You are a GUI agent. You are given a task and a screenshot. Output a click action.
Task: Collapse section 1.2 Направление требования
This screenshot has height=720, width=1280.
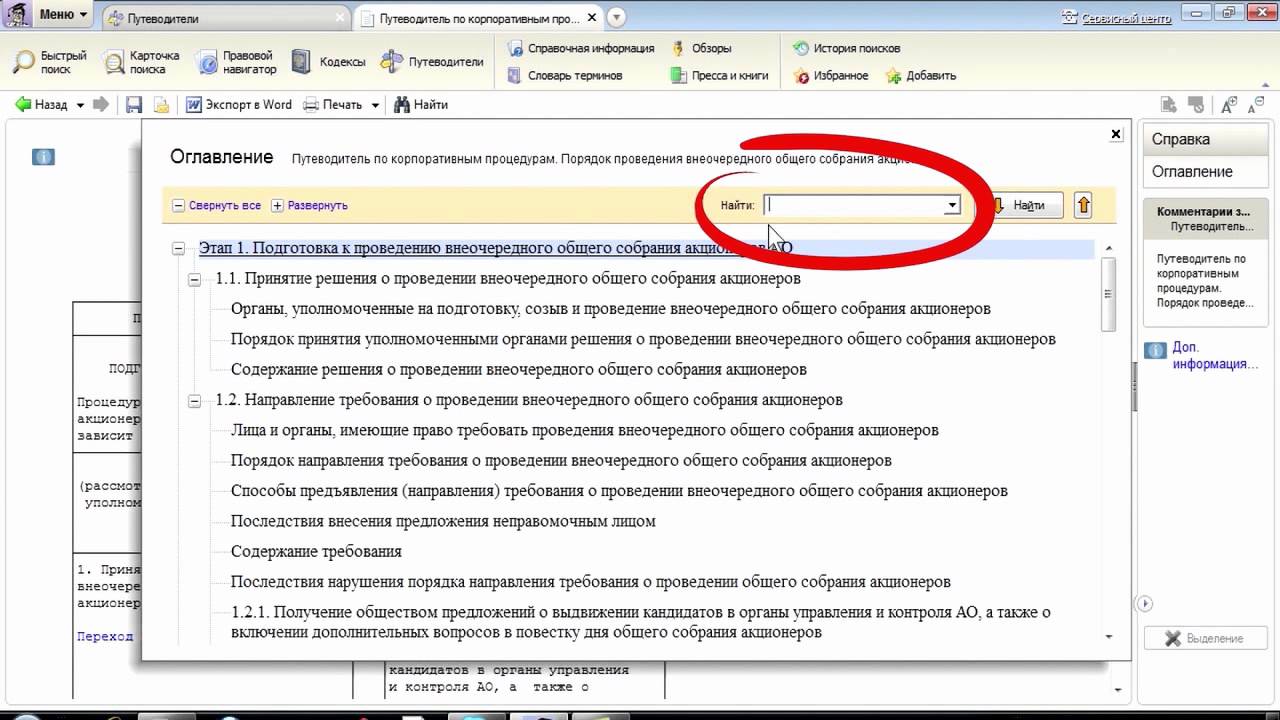pyautogui.click(x=195, y=400)
